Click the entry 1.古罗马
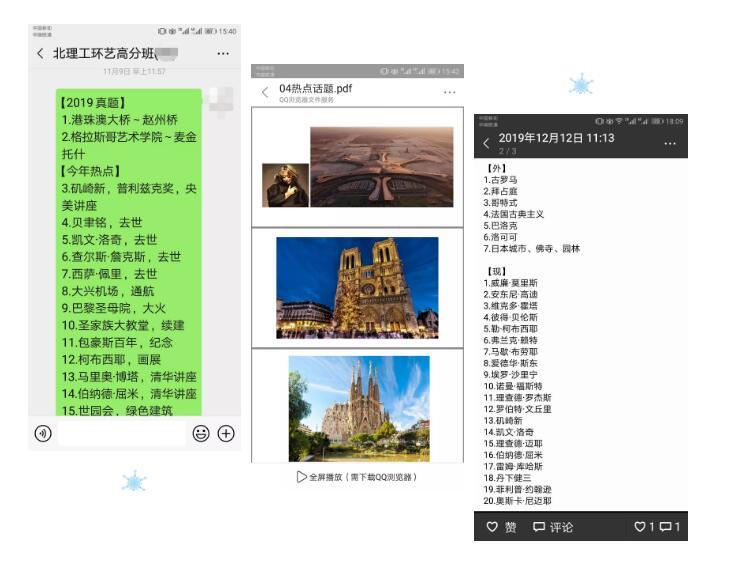The height and width of the screenshot is (564, 736). tap(500, 180)
